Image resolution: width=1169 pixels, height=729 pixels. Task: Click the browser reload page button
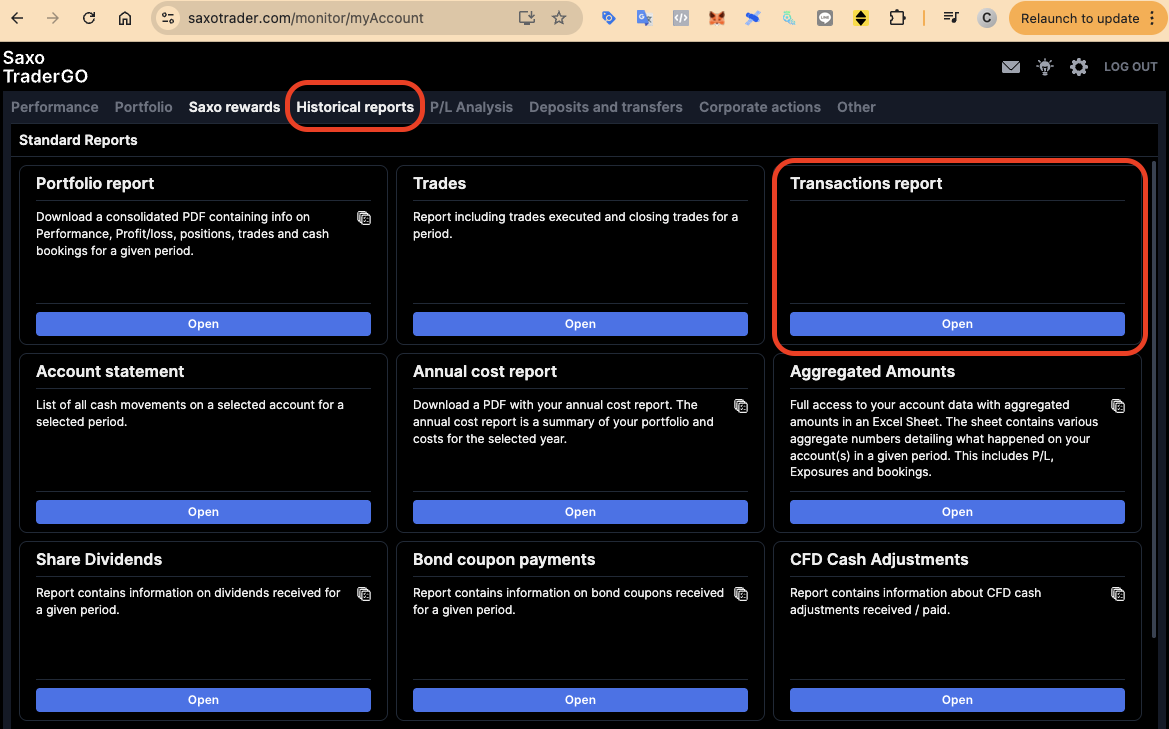click(89, 18)
